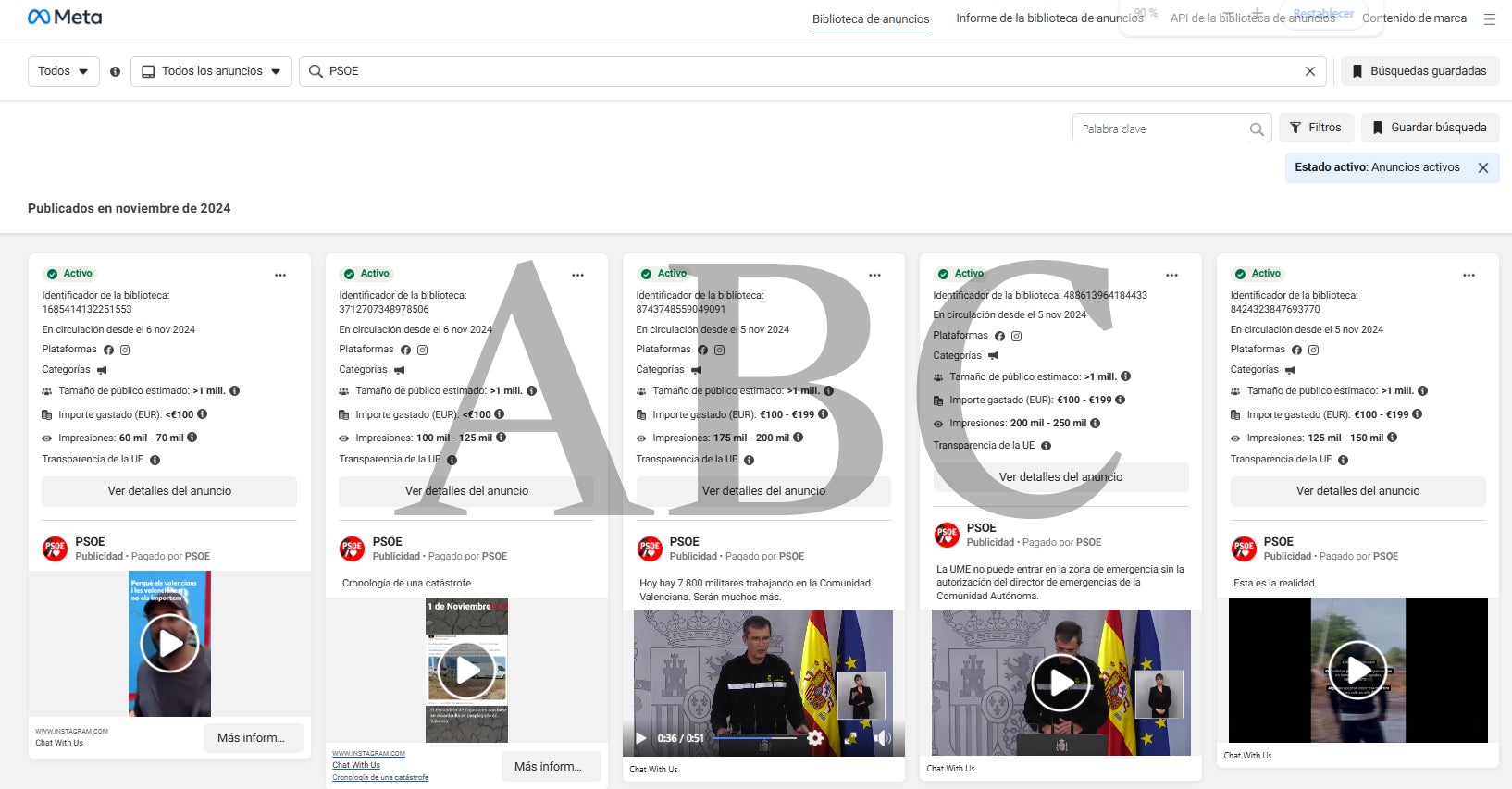Open the WWW.INSTAGRAM.COM link in Cronologia ad
This screenshot has height=789, width=1512.
(368, 753)
